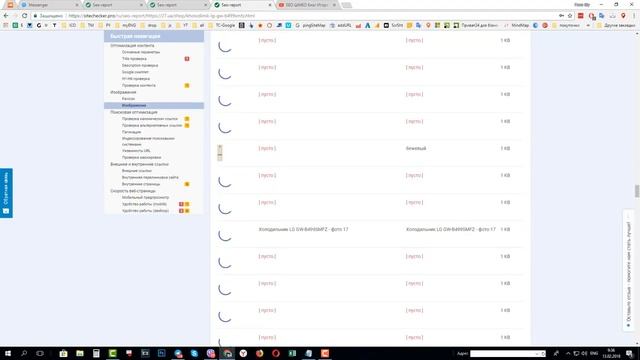Open the ICO bookmark folder
Viewport: 640px width, 360px height.
click(69, 25)
